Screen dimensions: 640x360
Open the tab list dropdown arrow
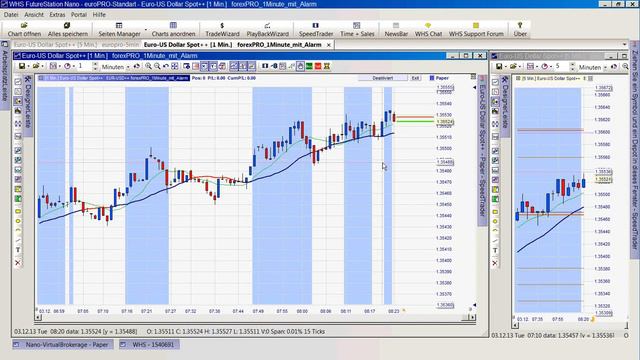(624, 44)
